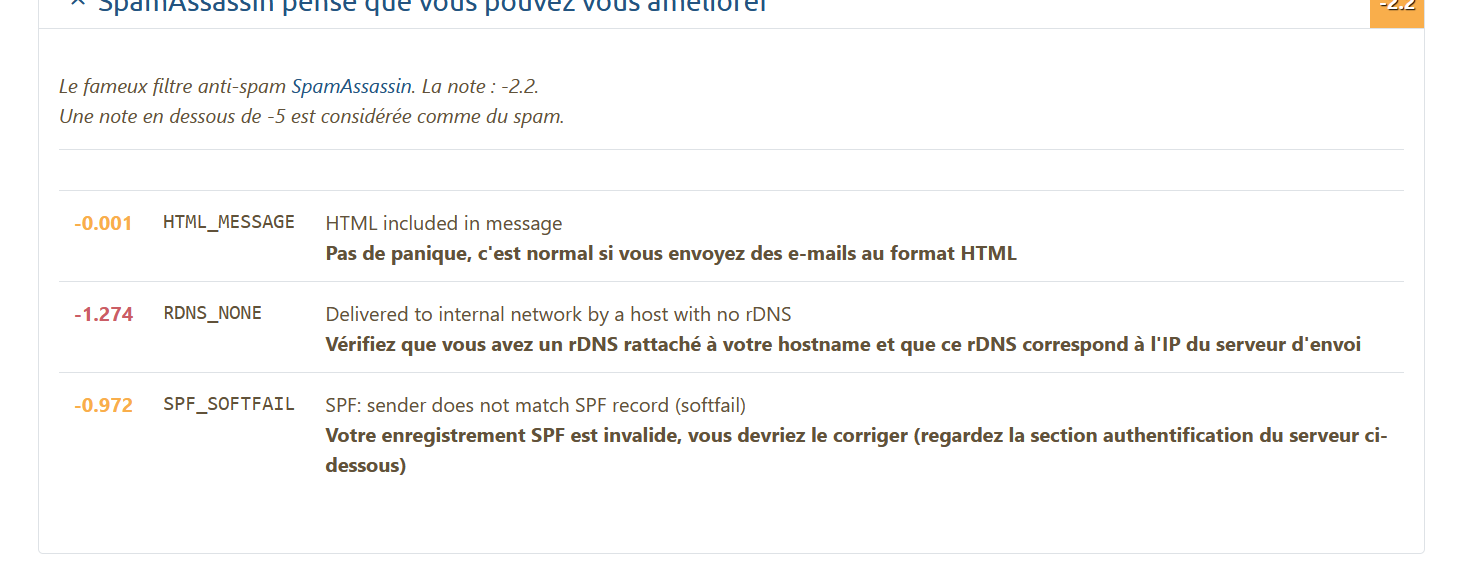Click the "Votre enregistrement SPF est invalide" advice
This screenshot has height=567, width=1458.
(x=856, y=451)
